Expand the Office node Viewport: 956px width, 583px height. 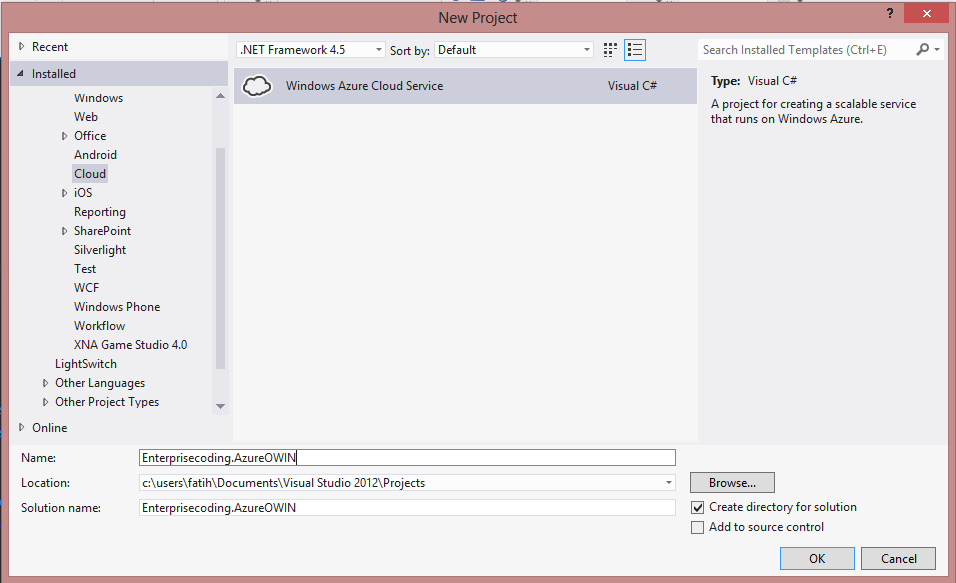pos(64,136)
